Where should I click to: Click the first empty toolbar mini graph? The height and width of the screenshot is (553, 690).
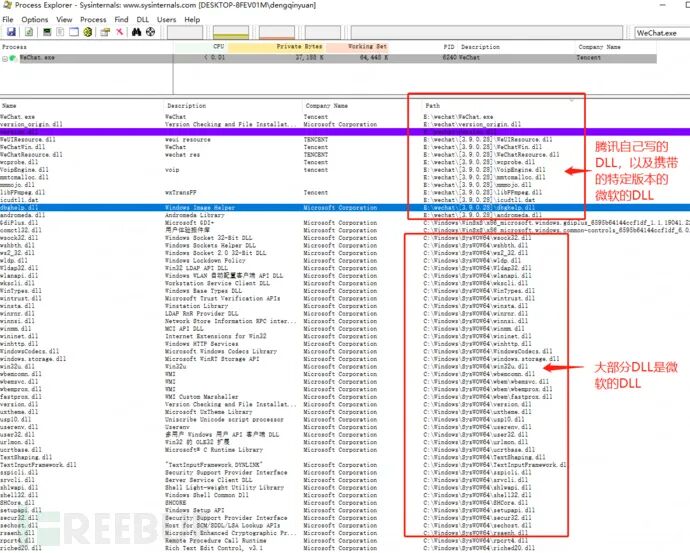coord(185,32)
